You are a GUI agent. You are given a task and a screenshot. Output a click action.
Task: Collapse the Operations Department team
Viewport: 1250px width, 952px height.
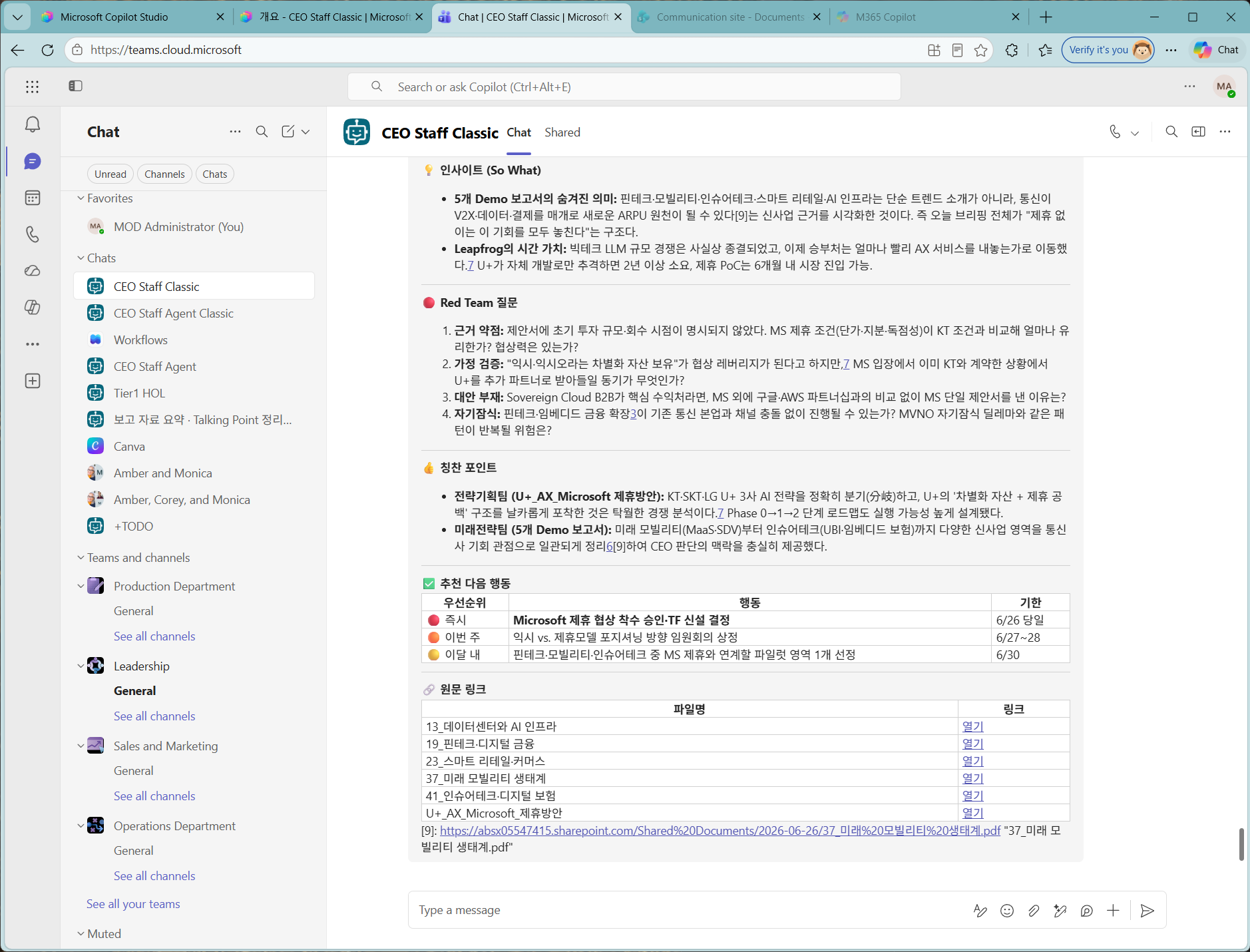click(x=81, y=826)
